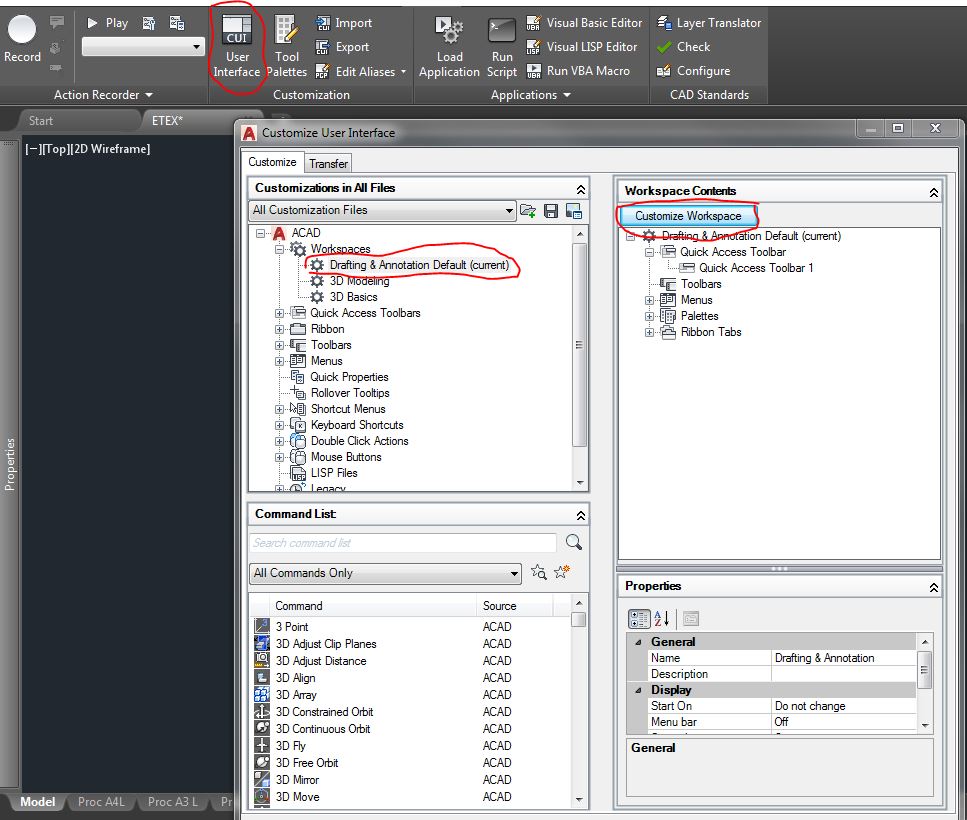Open Layer Translator tool
The width and height of the screenshot is (967, 820).
tap(709, 23)
